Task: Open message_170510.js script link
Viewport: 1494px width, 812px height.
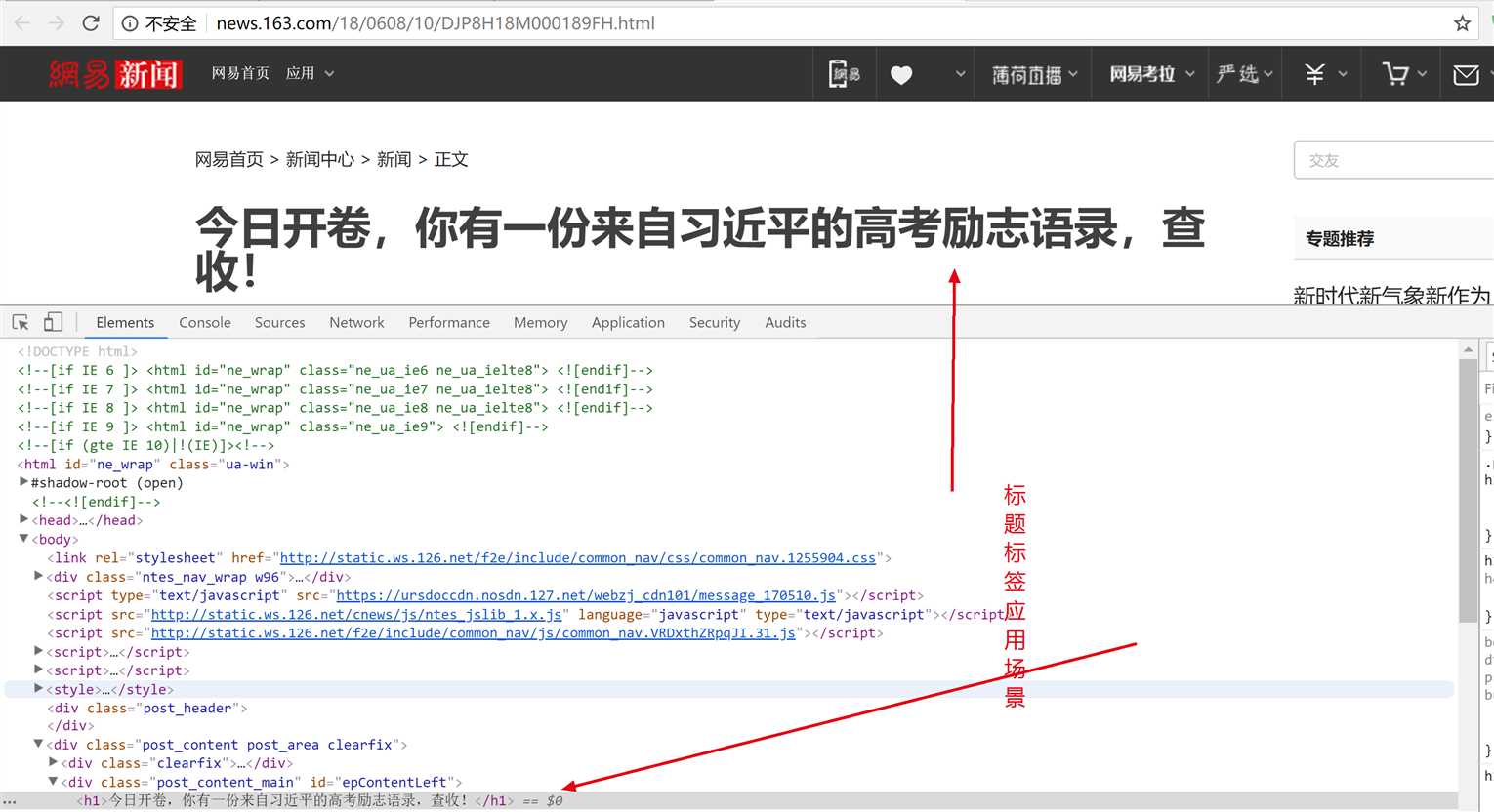Action: click(x=586, y=595)
